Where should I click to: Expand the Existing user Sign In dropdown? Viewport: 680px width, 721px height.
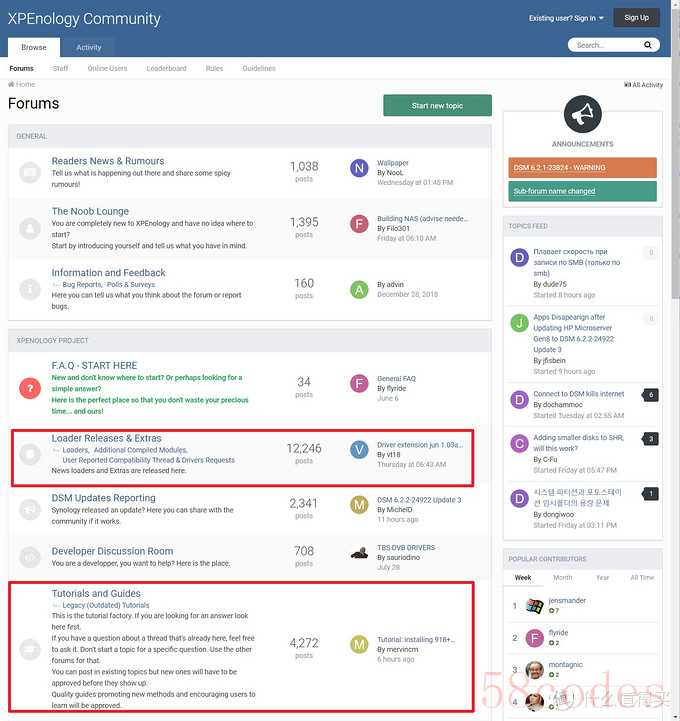coord(566,18)
